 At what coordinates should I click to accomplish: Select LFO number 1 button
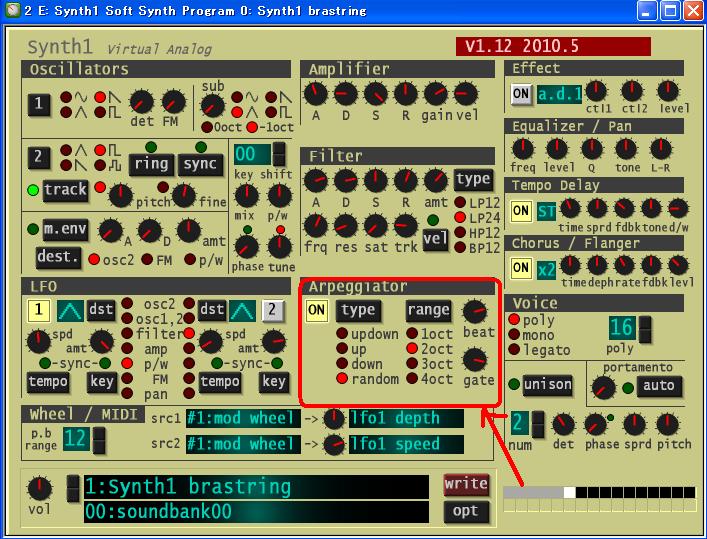point(39,310)
